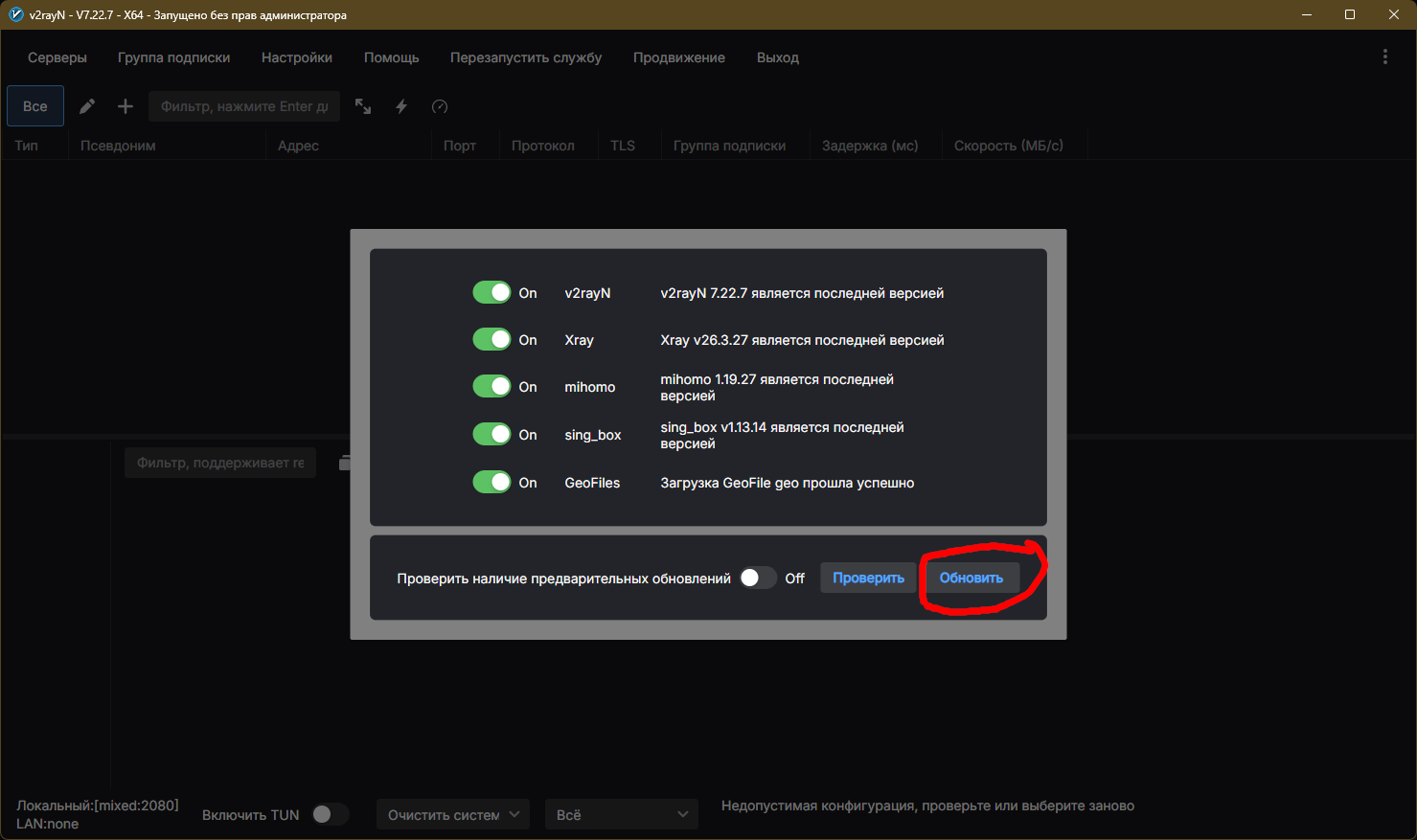
Task: Expand the 'Всё' dropdown in the status bar
Action: 622,814
